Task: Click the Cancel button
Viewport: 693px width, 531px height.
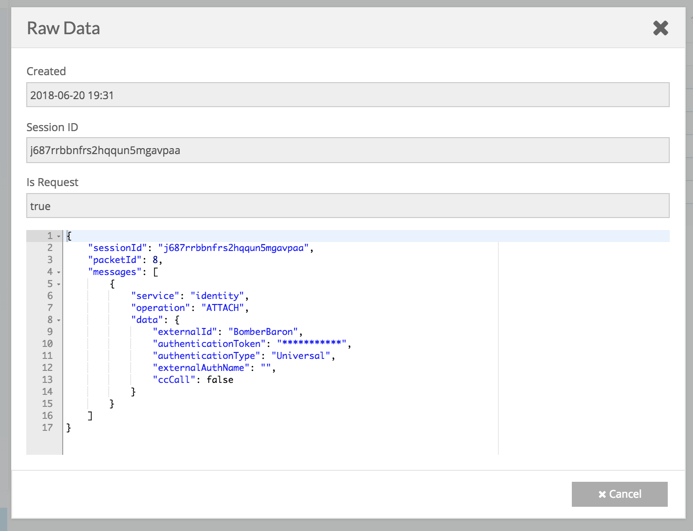Action: pyautogui.click(x=620, y=494)
